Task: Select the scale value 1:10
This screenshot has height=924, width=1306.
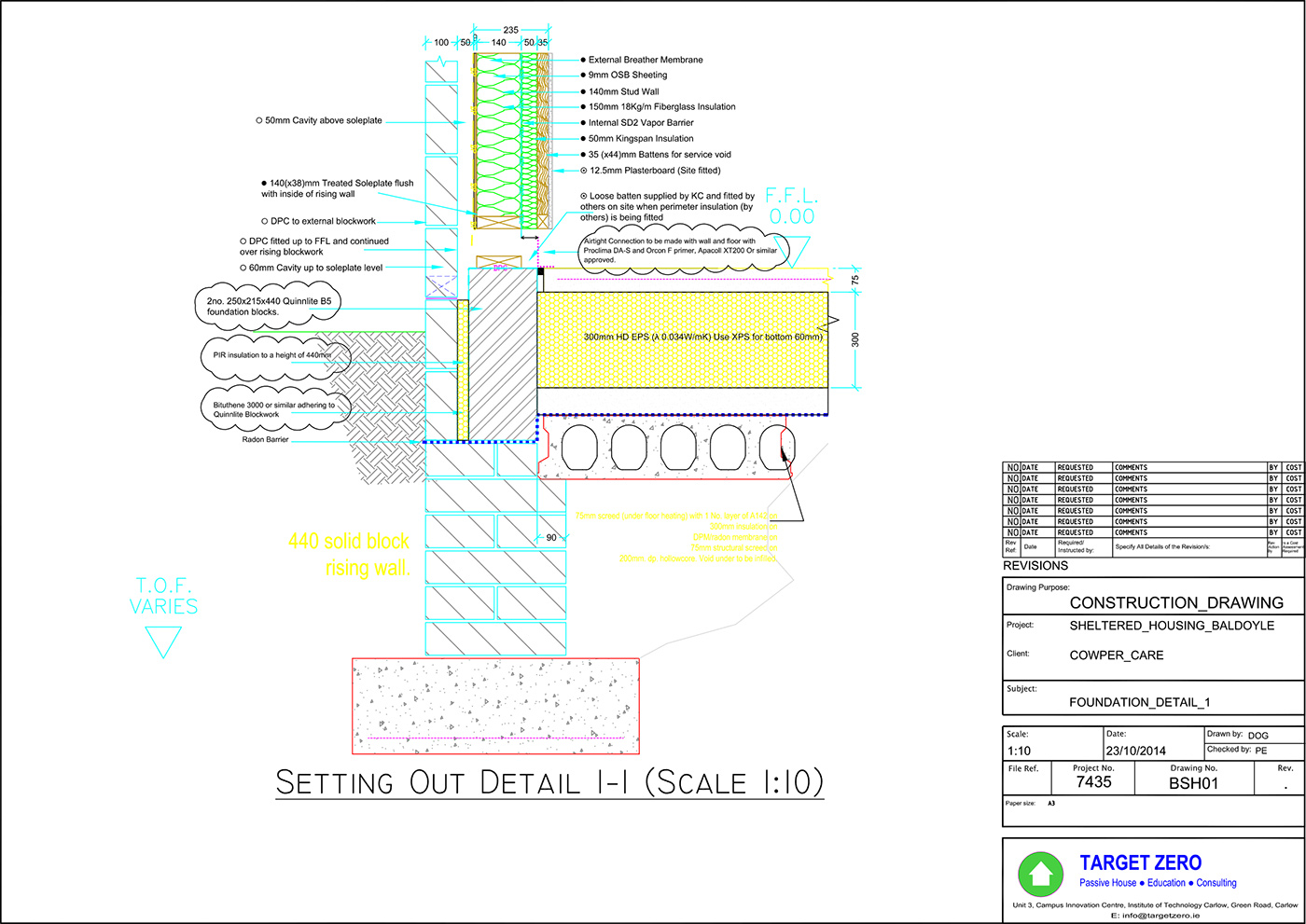Action: pos(1019,751)
